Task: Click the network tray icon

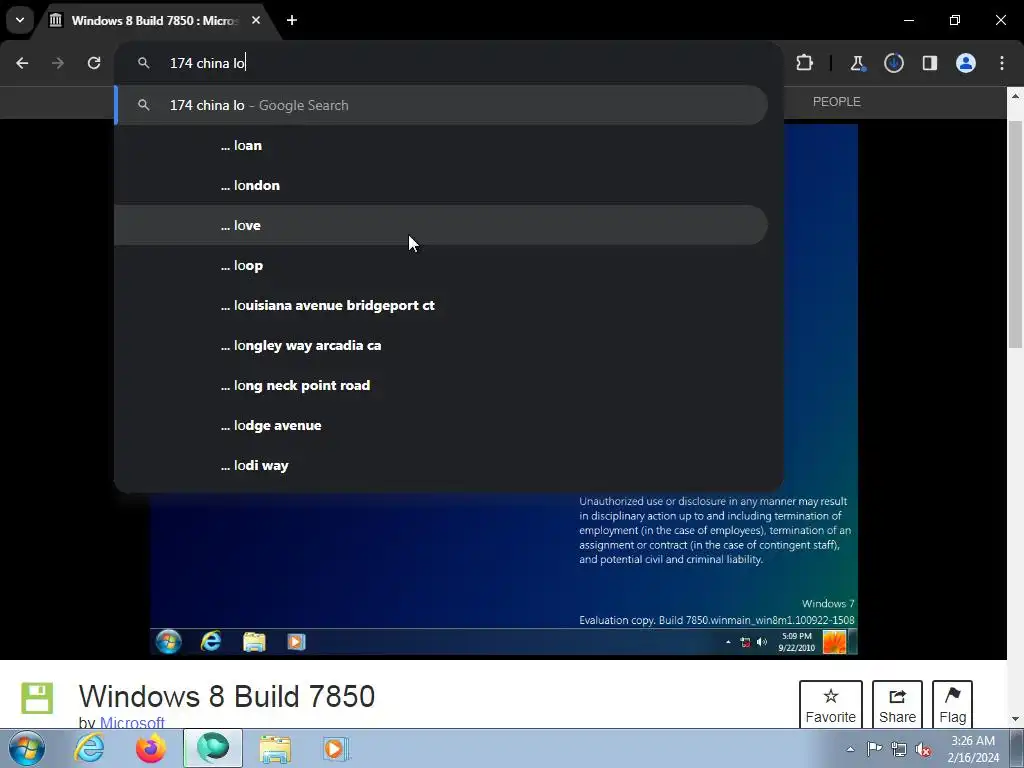Action: tap(899, 749)
